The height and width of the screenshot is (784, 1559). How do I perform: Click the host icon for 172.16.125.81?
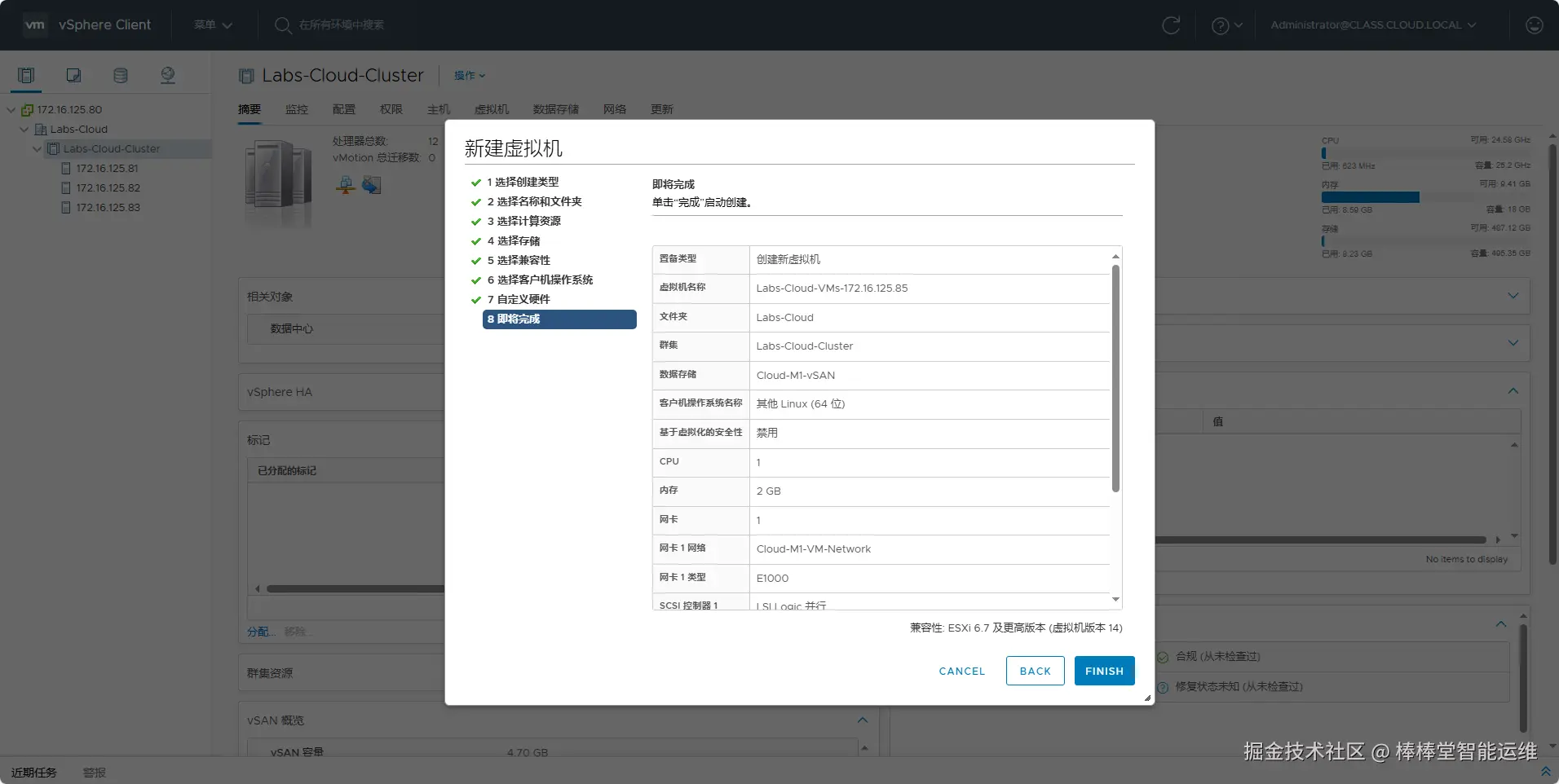[x=66, y=169]
